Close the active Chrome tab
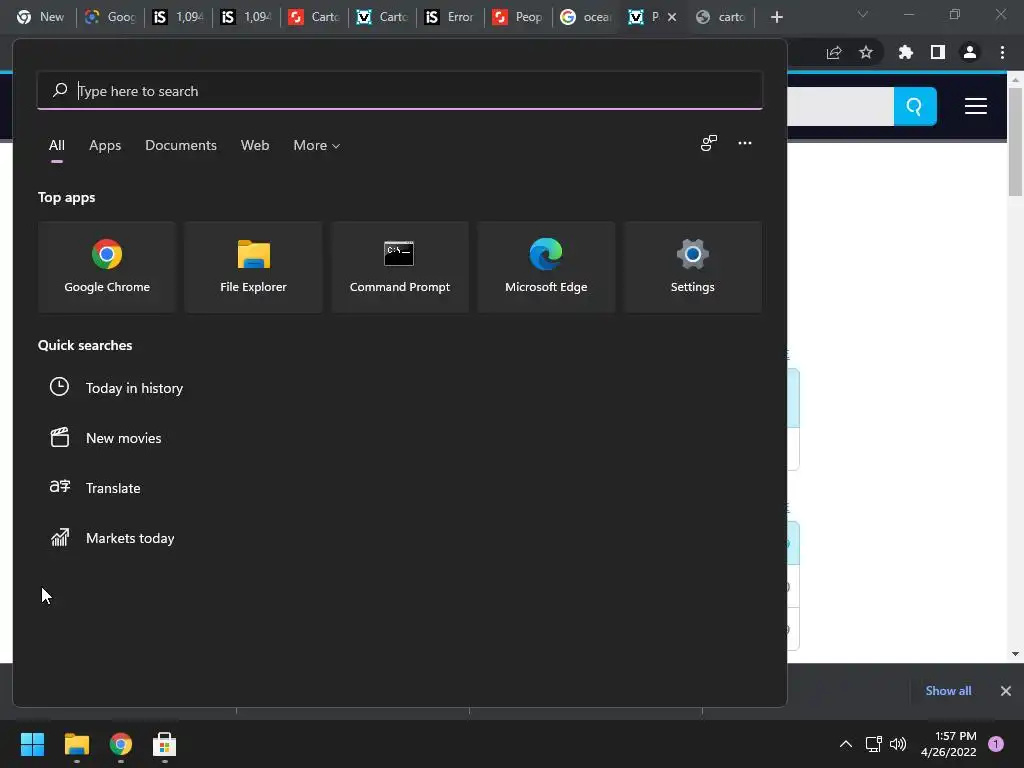The height and width of the screenshot is (768, 1024). pyautogui.click(x=672, y=17)
